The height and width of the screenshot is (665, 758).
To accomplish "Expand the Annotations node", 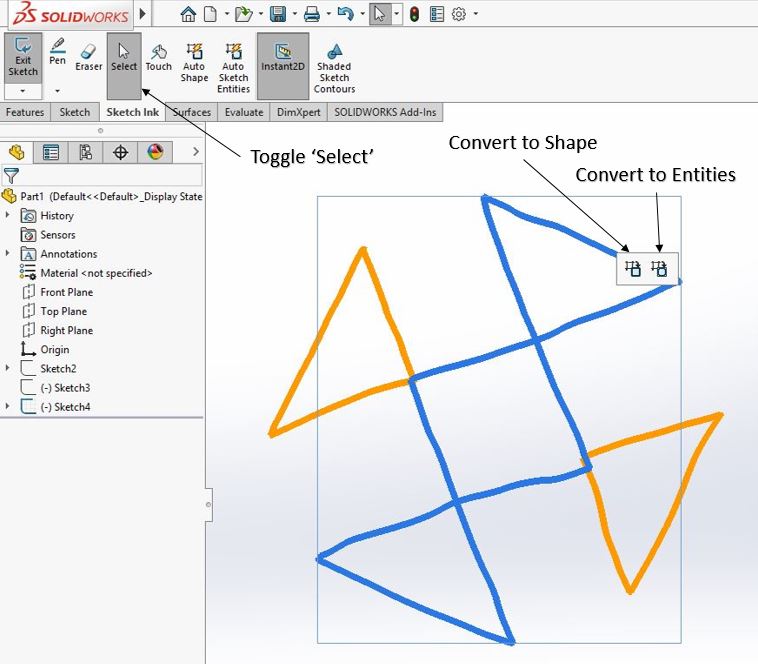I will click(x=7, y=253).
